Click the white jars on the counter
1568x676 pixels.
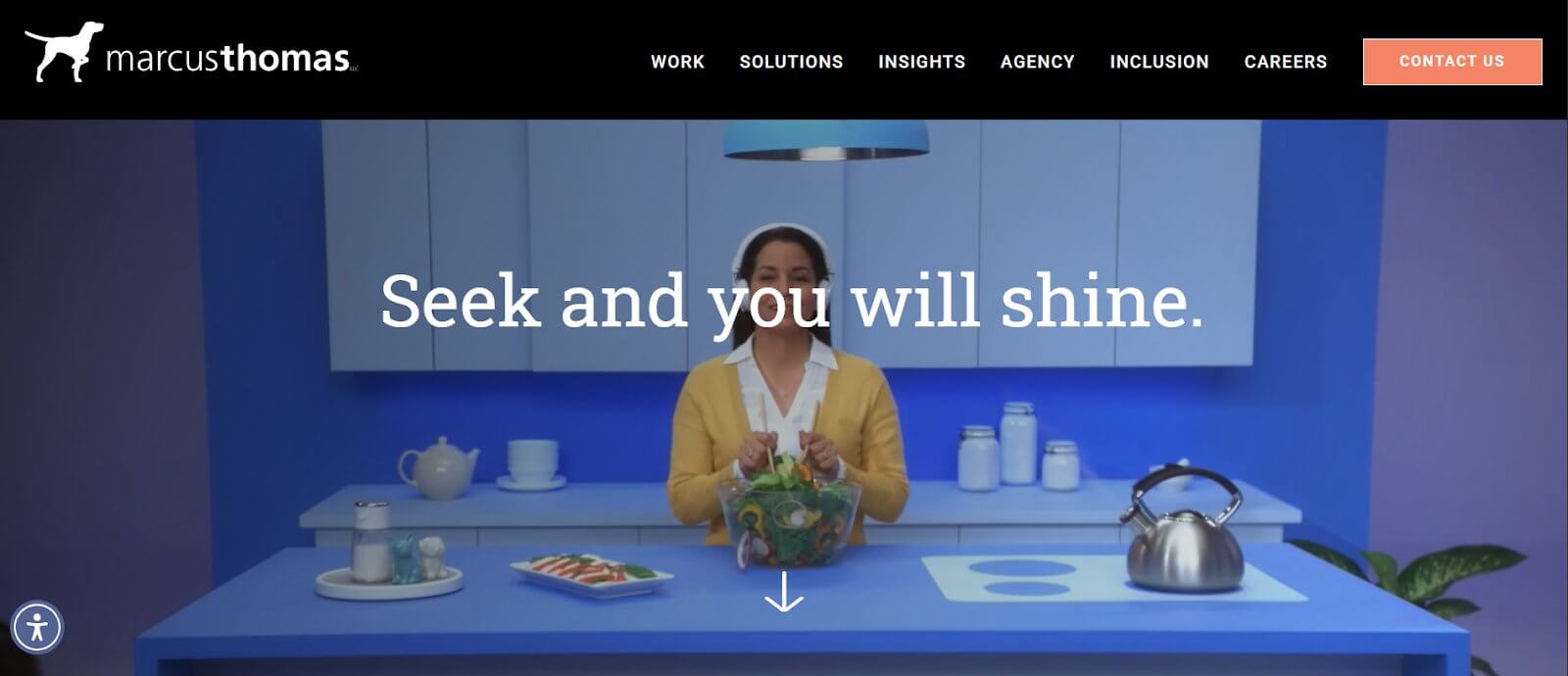coord(1018,448)
